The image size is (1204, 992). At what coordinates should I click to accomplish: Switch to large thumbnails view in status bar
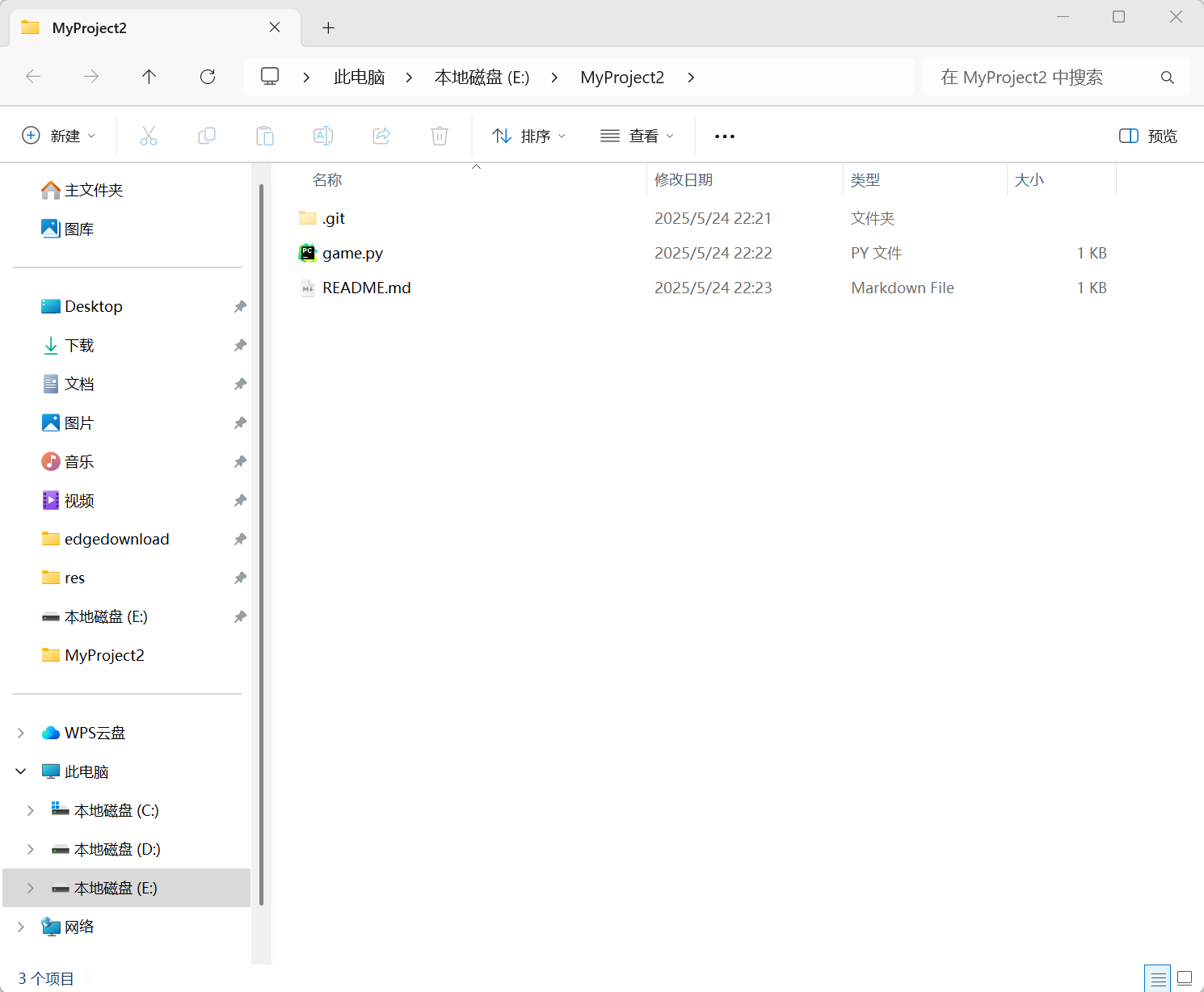[x=1185, y=978]
